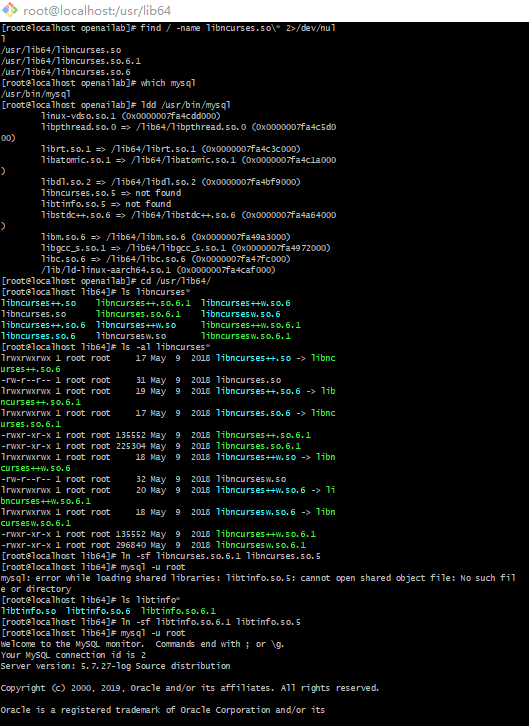Click green libtinfo.so.6.1 in the ls output

point(178,611)
